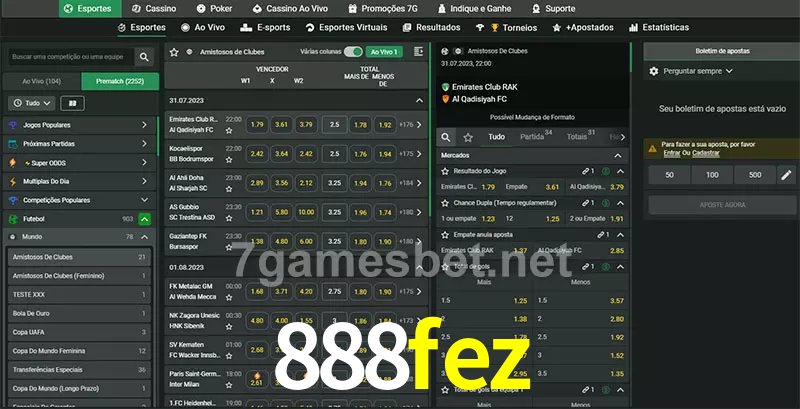Select Bola De Ouro competition
This screenshot has width=800, height=409.
pyautogui.click(x=79, y=314)
